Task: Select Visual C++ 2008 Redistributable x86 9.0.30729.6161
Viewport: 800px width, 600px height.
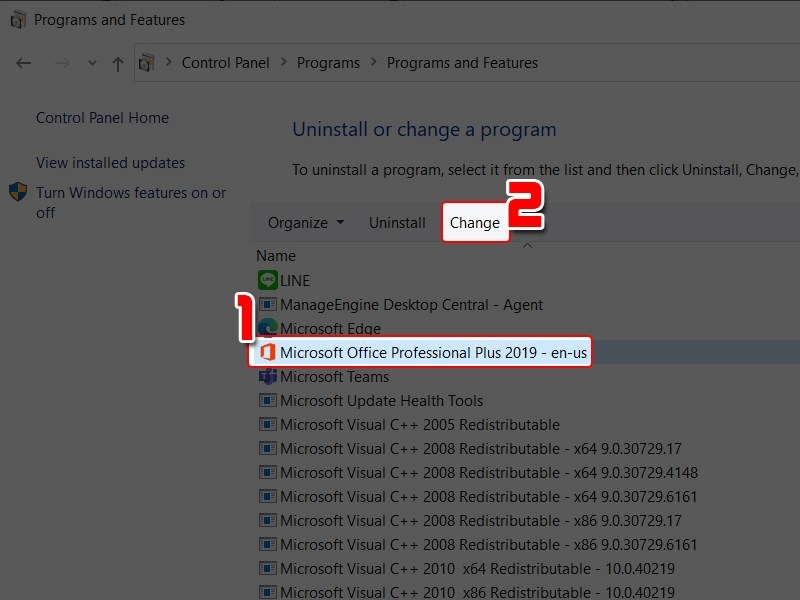Action: [x=488, y=544]
